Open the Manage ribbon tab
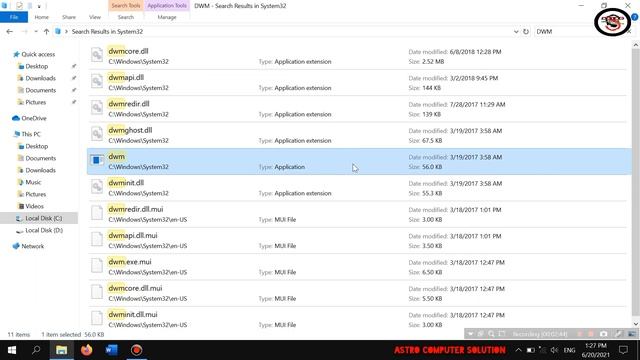This screenshot has height=360, width=640. coord(167,17)
